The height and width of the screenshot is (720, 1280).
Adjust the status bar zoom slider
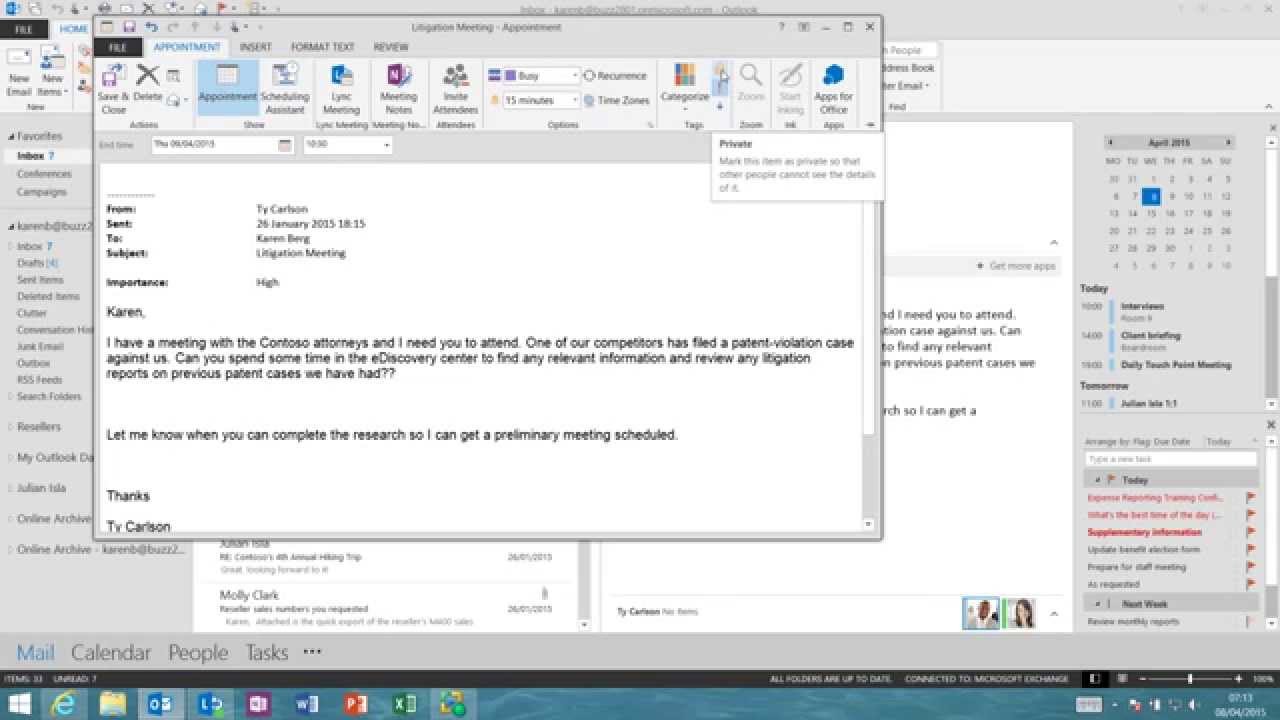click(1188, 679)
